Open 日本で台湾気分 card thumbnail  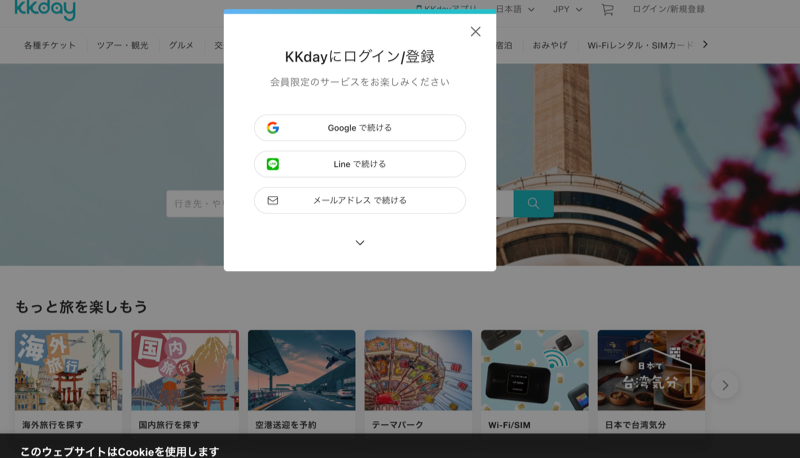point(651,370)
